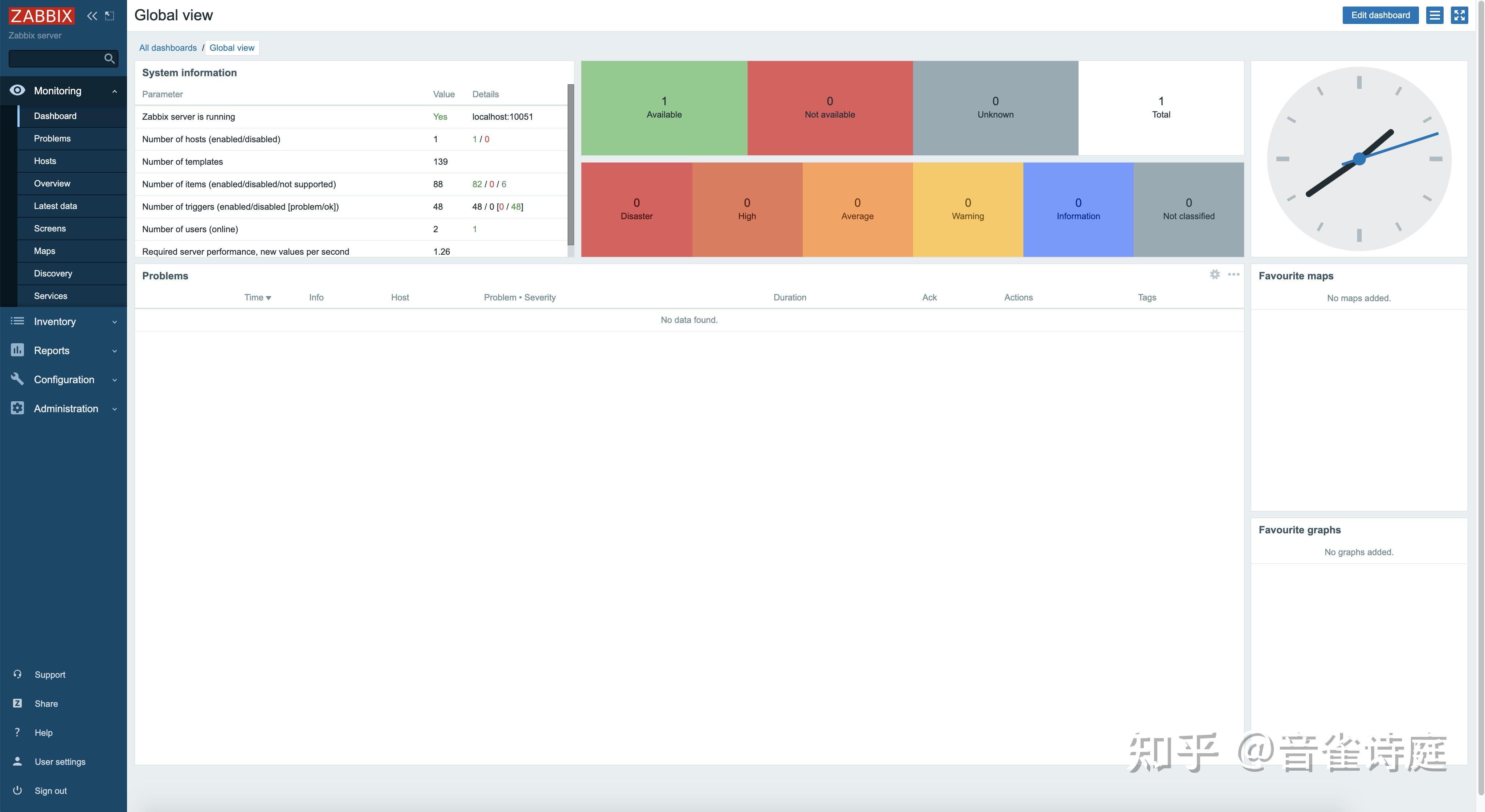Open the 82 enabled items link
Screen dimensions: 1485x812
tap(477, 184)
